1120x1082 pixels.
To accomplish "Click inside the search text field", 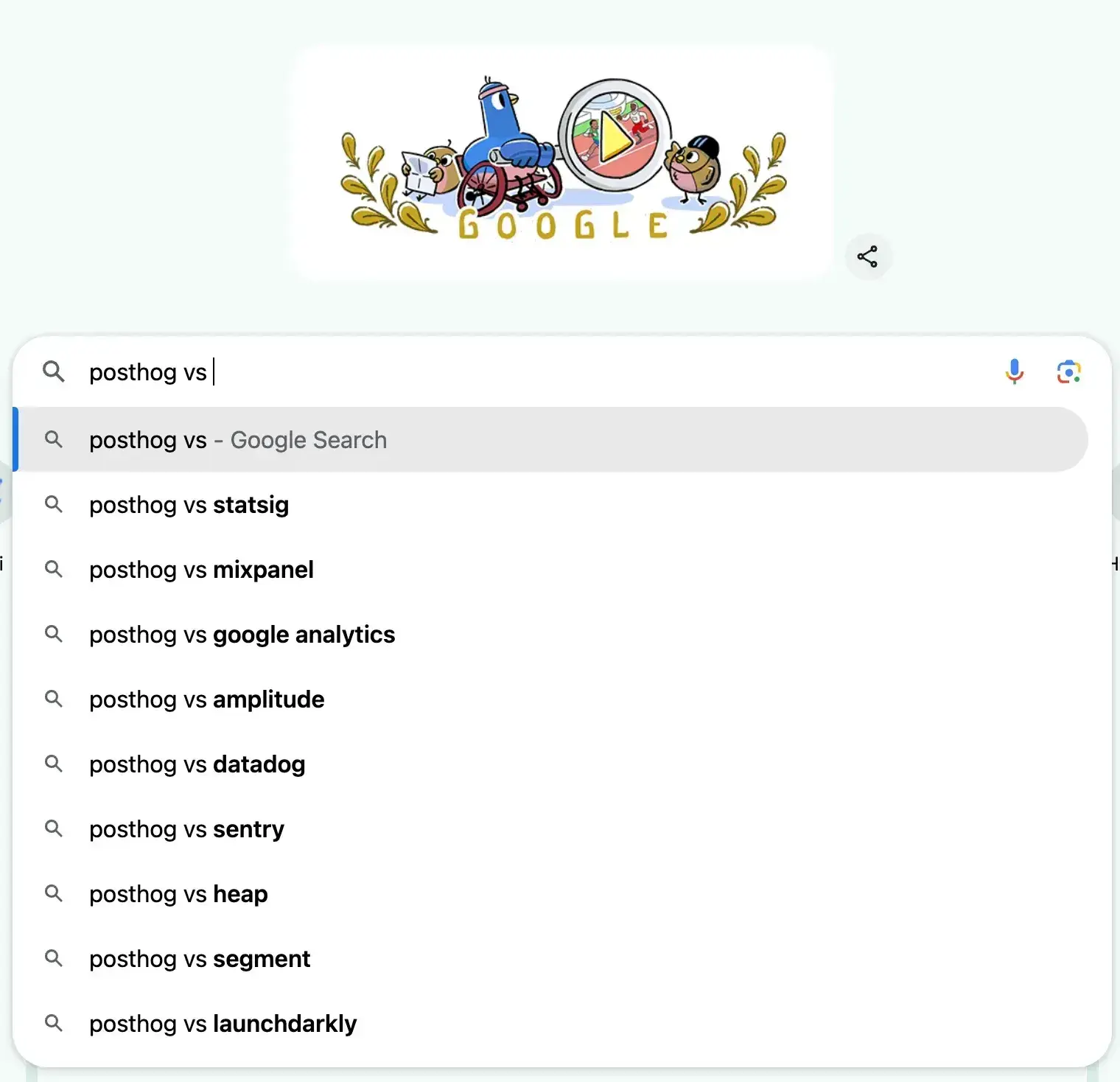I will 516,371.
